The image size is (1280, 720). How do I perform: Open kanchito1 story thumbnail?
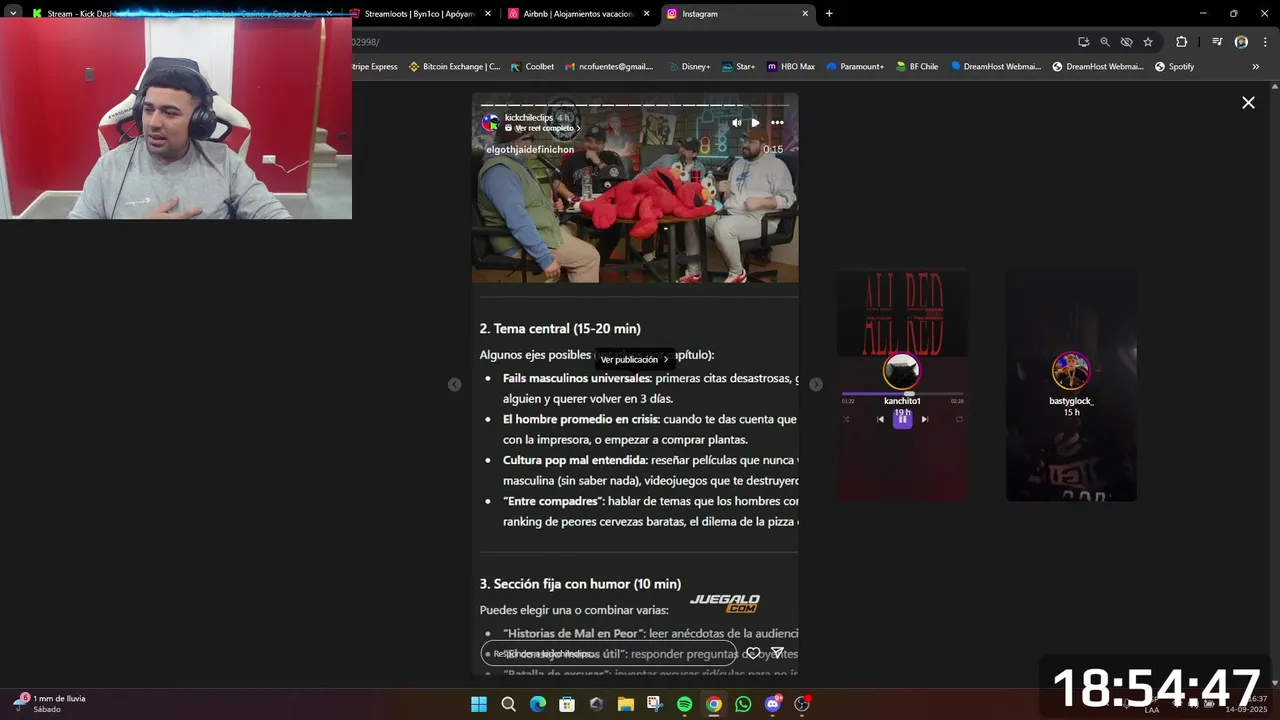[902, 385]
